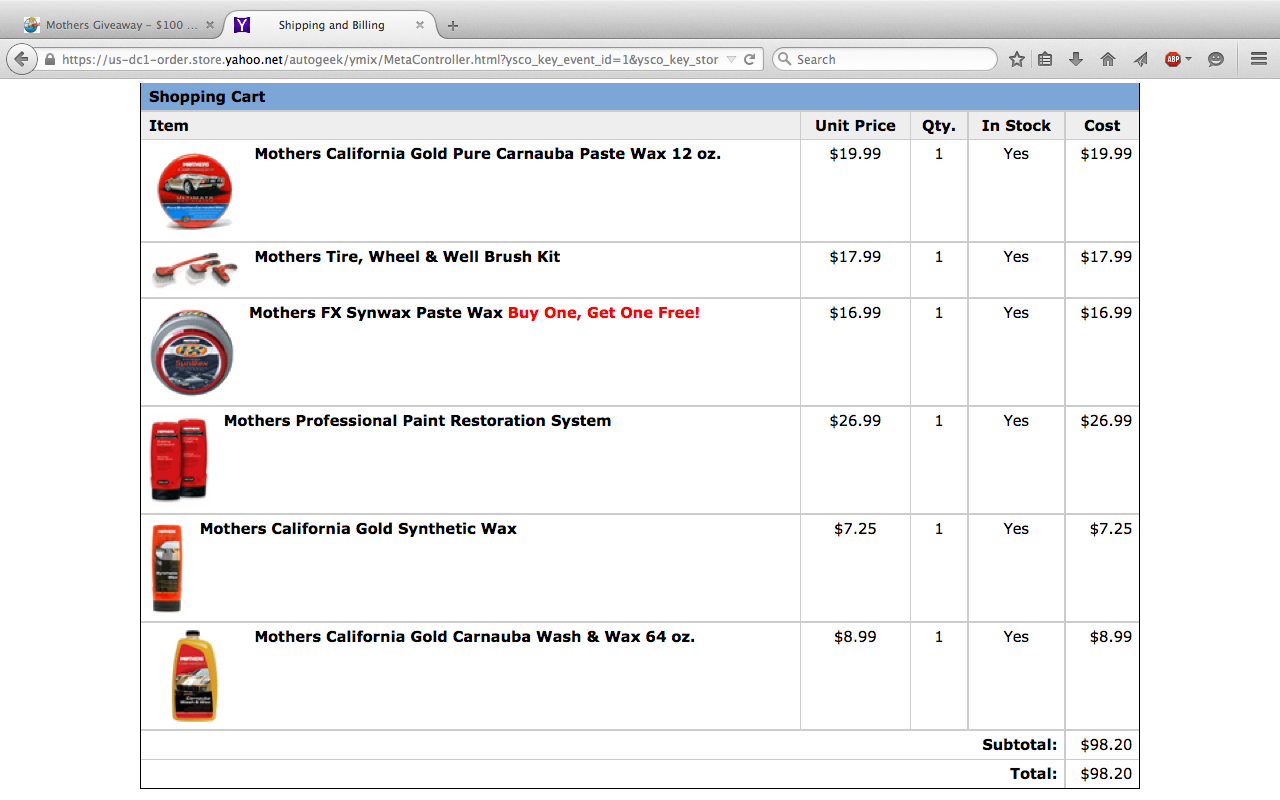Open the Firefox hamburger menu

pyautogui.click(x=1259, y=59)
